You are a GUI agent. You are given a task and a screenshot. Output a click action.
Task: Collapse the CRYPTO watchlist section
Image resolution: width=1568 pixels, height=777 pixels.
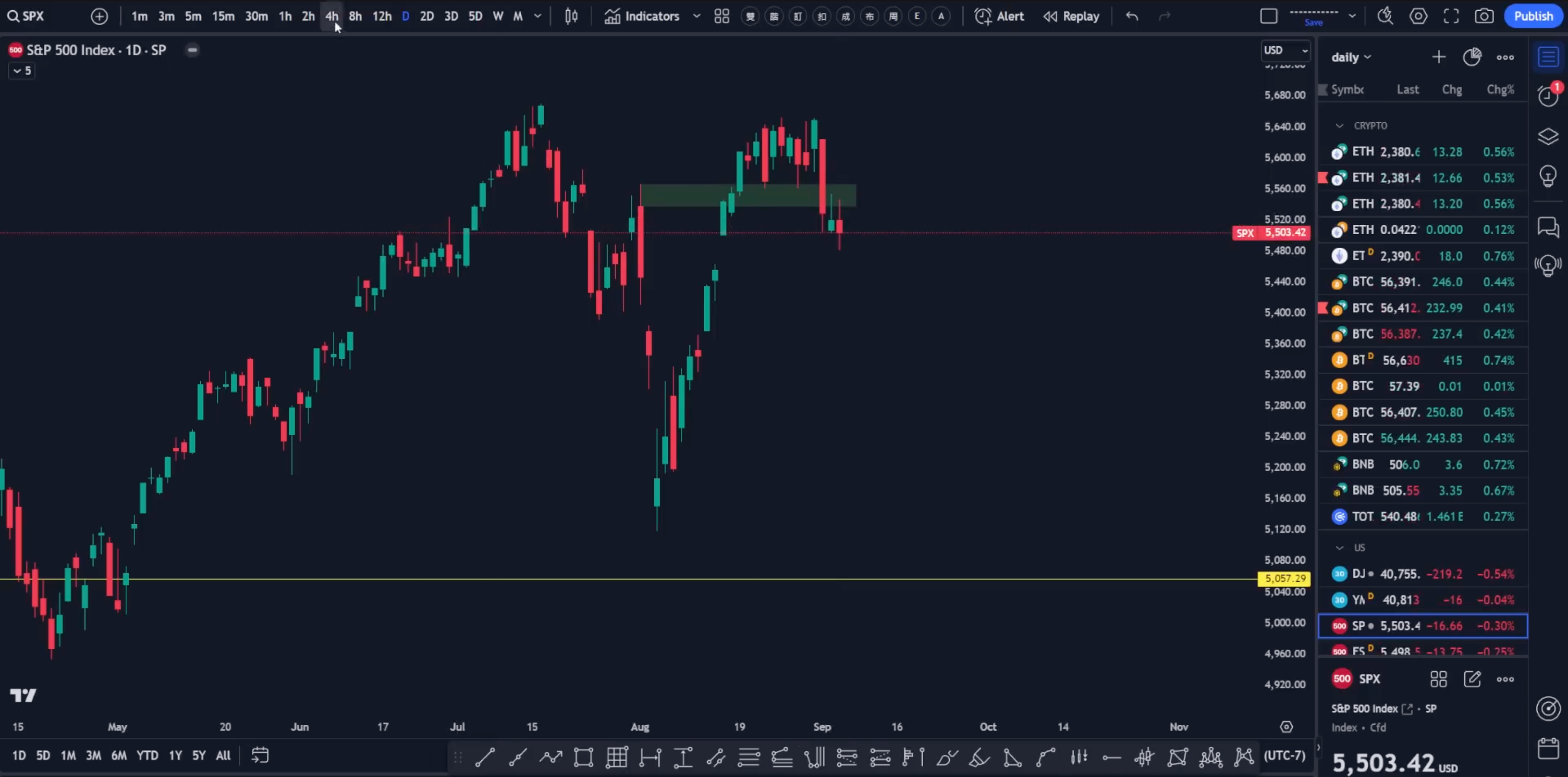tap(1339, 125)
